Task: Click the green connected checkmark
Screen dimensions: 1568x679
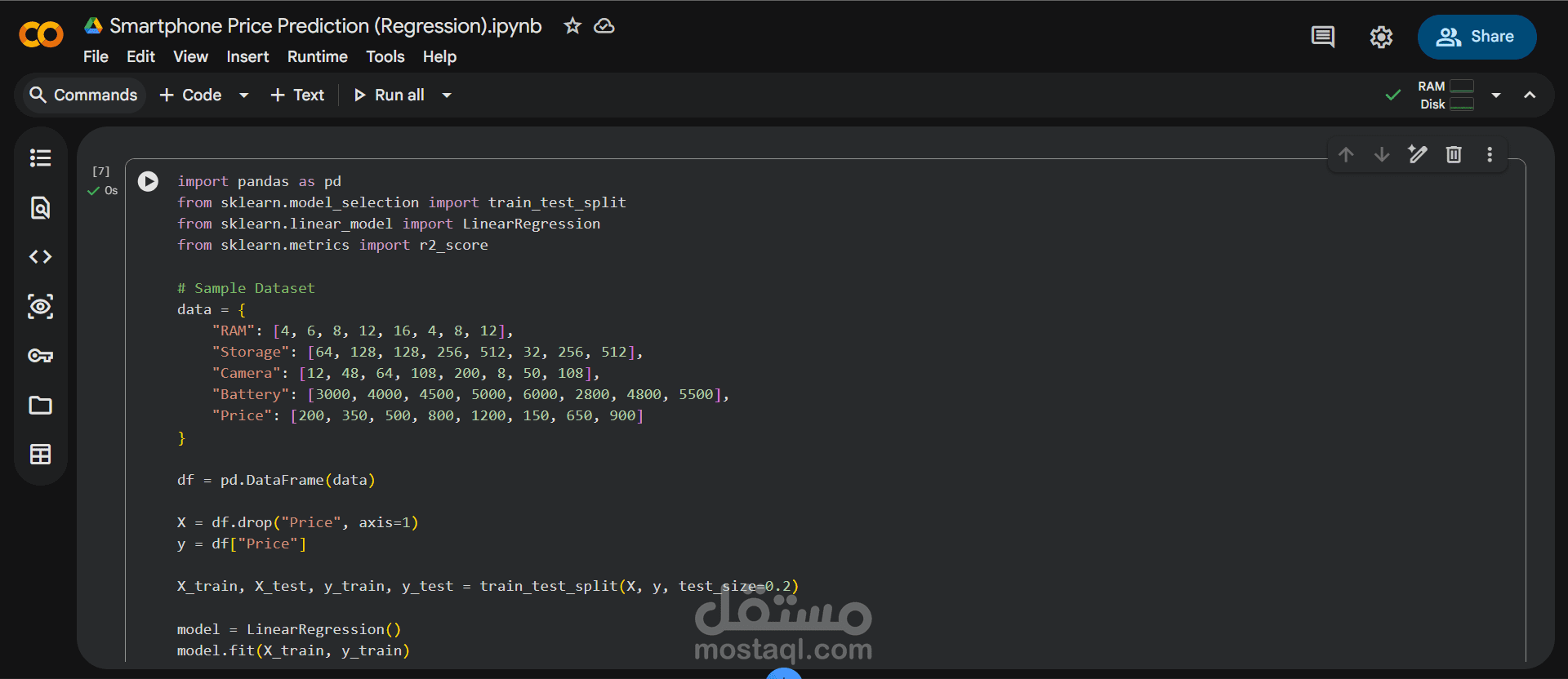Action: pos(1393,95)
